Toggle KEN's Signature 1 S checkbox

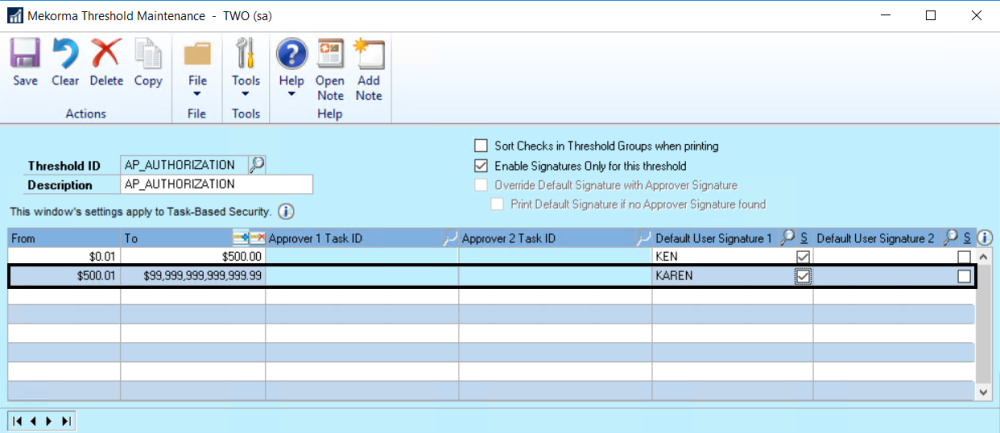[x=803, y=257]
